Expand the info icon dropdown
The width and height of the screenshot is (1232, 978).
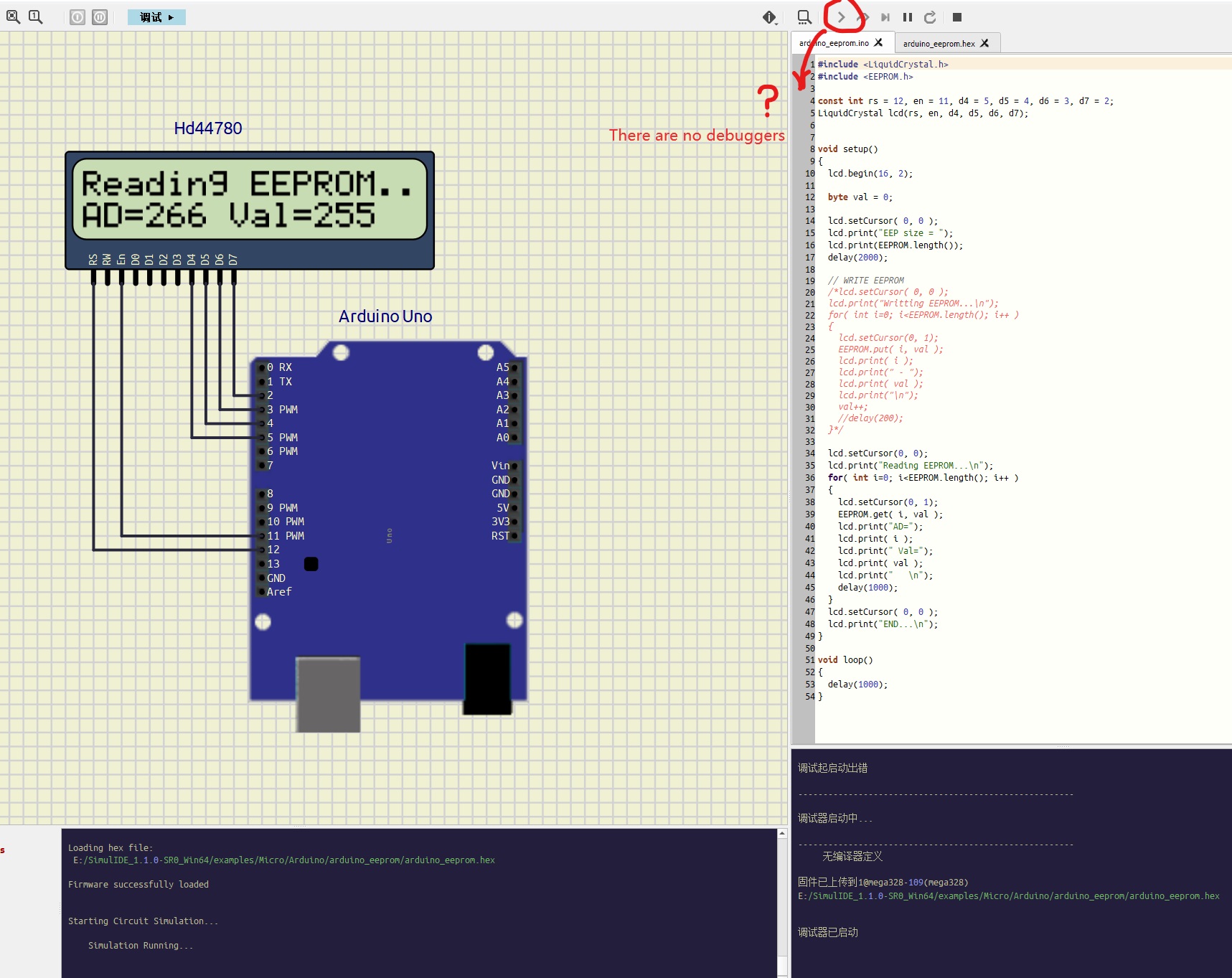[x=770, y=17]
